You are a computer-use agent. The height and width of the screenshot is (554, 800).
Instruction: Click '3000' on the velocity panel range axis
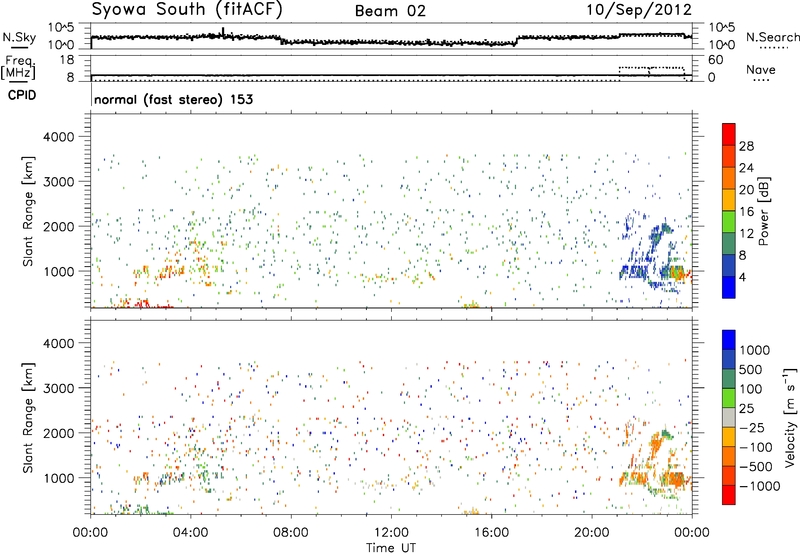tap(59, 388)
